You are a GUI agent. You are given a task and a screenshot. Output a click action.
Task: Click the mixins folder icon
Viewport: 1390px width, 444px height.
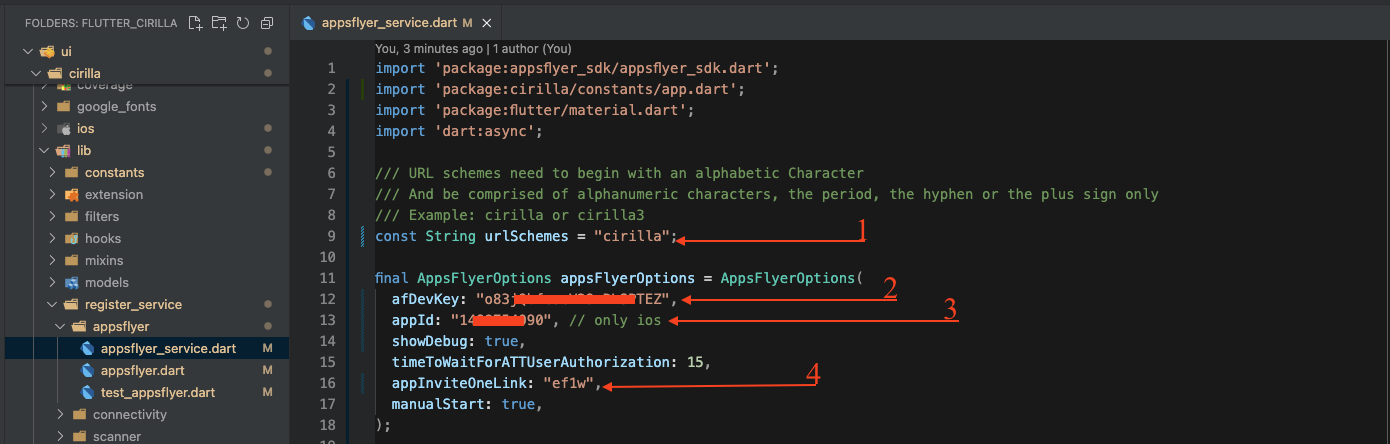click(x=71, y=260)
